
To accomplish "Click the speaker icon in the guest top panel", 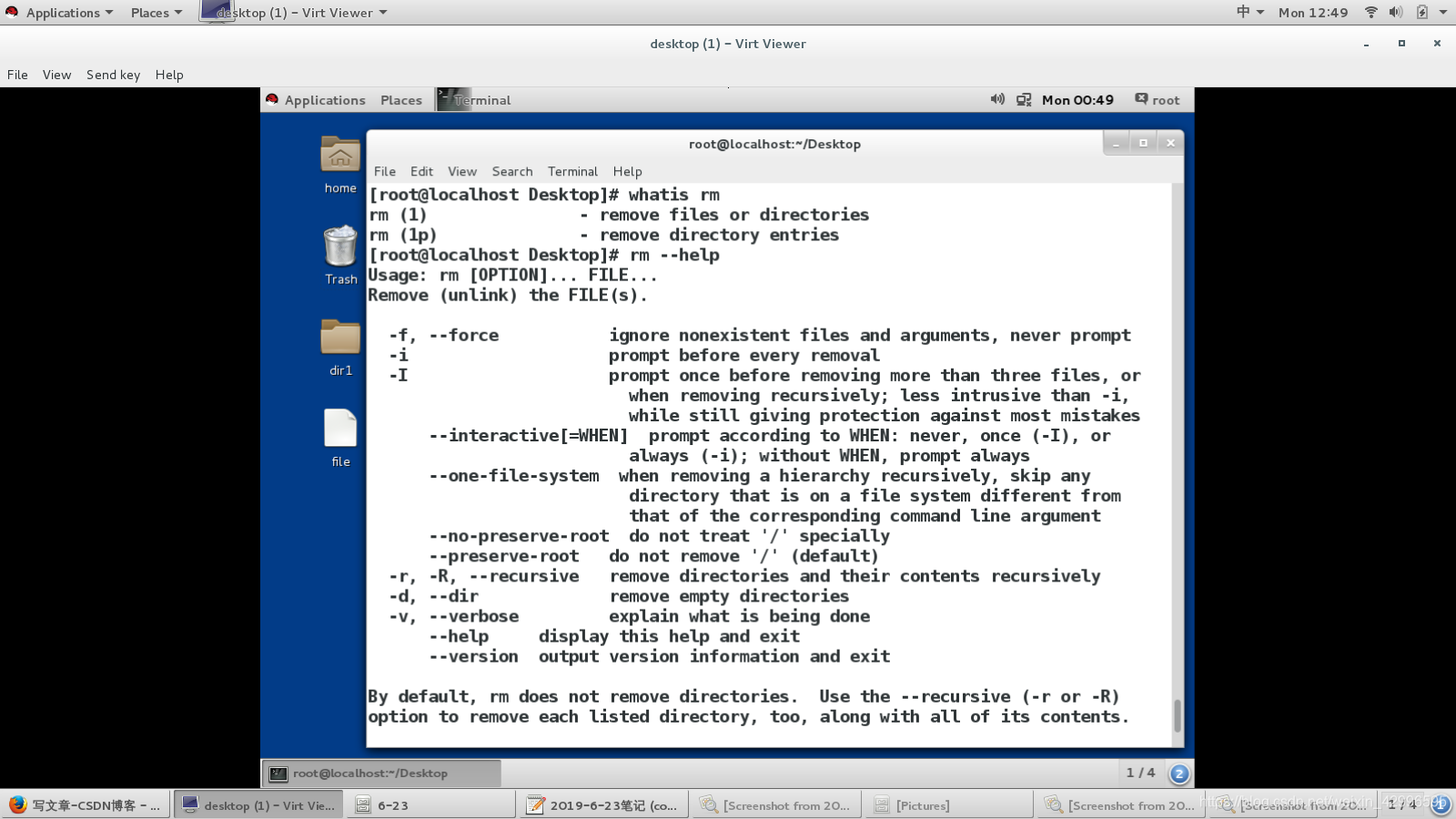I will 996,100.
